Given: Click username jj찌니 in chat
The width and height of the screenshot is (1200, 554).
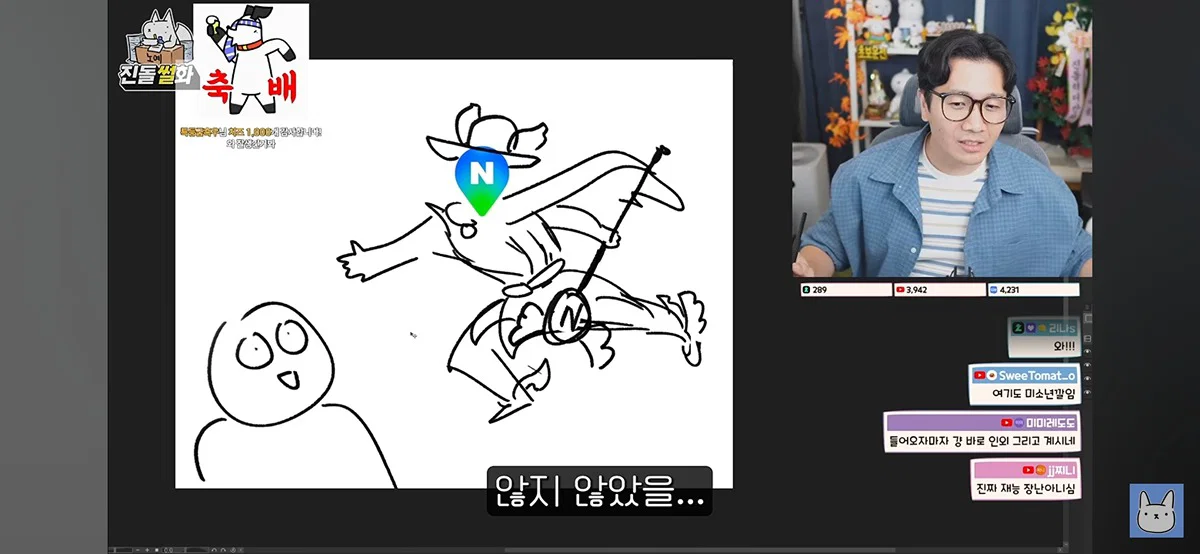Looking at the screenshot, I should click(1060, 470).
